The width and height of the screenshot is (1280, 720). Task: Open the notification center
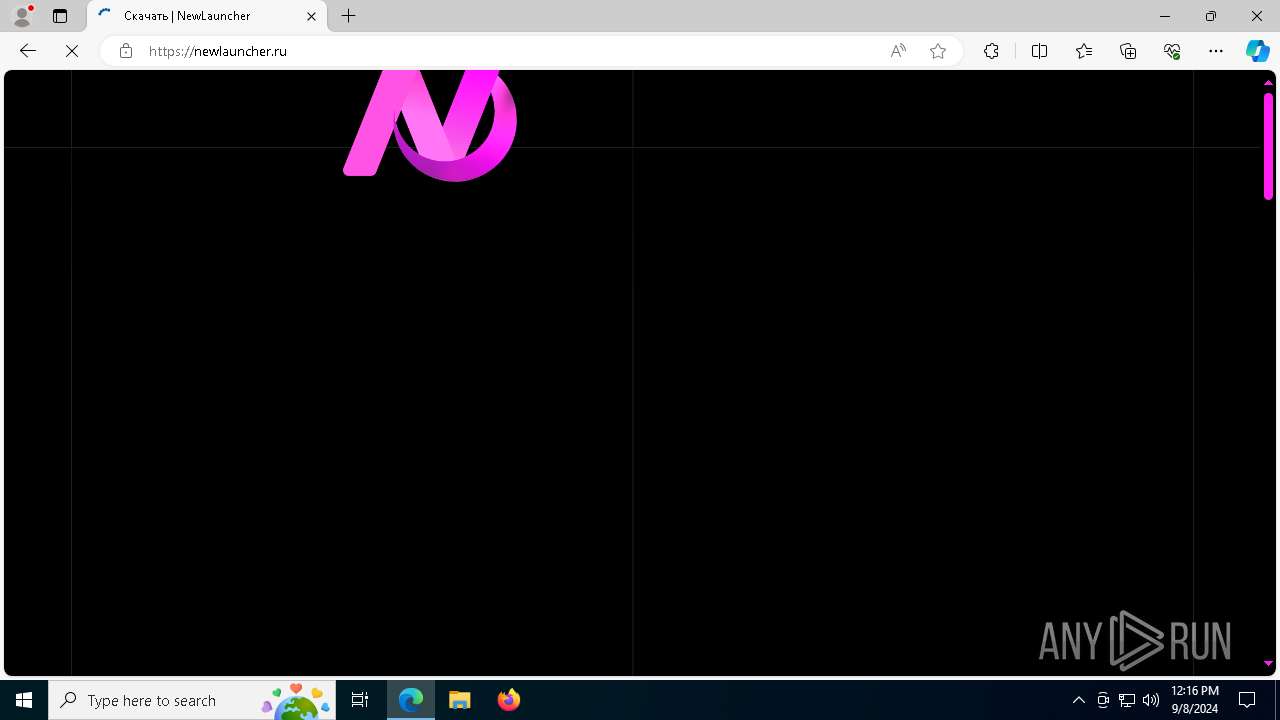pos(1247,700)
